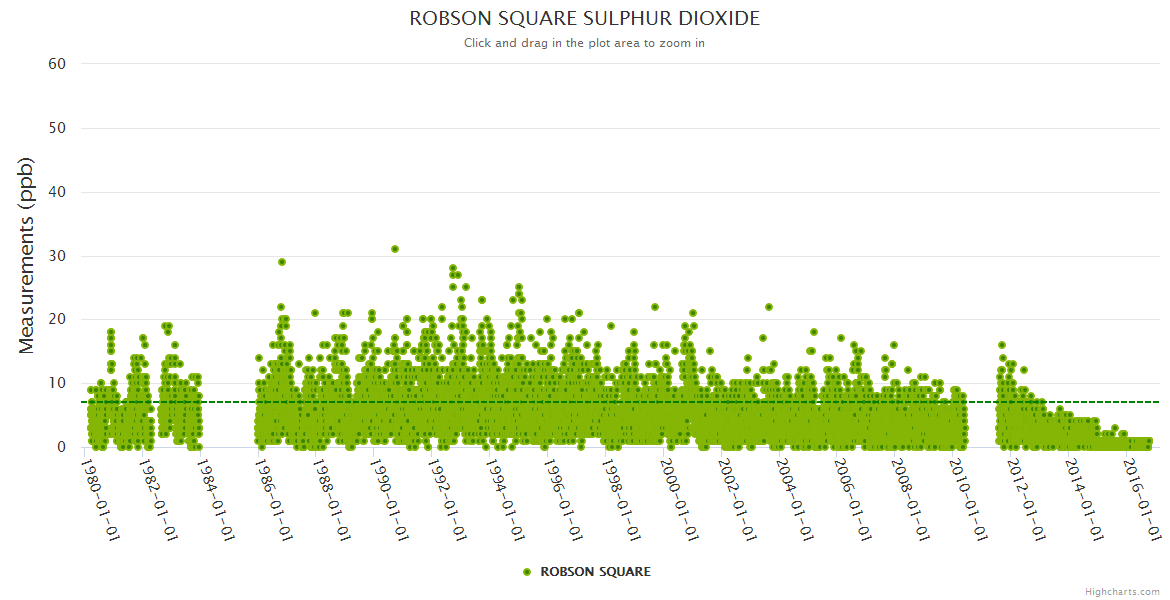Click the 30 label on y-axis
The height and width of the screenshot is (600, 1170).
coord(57,256)
